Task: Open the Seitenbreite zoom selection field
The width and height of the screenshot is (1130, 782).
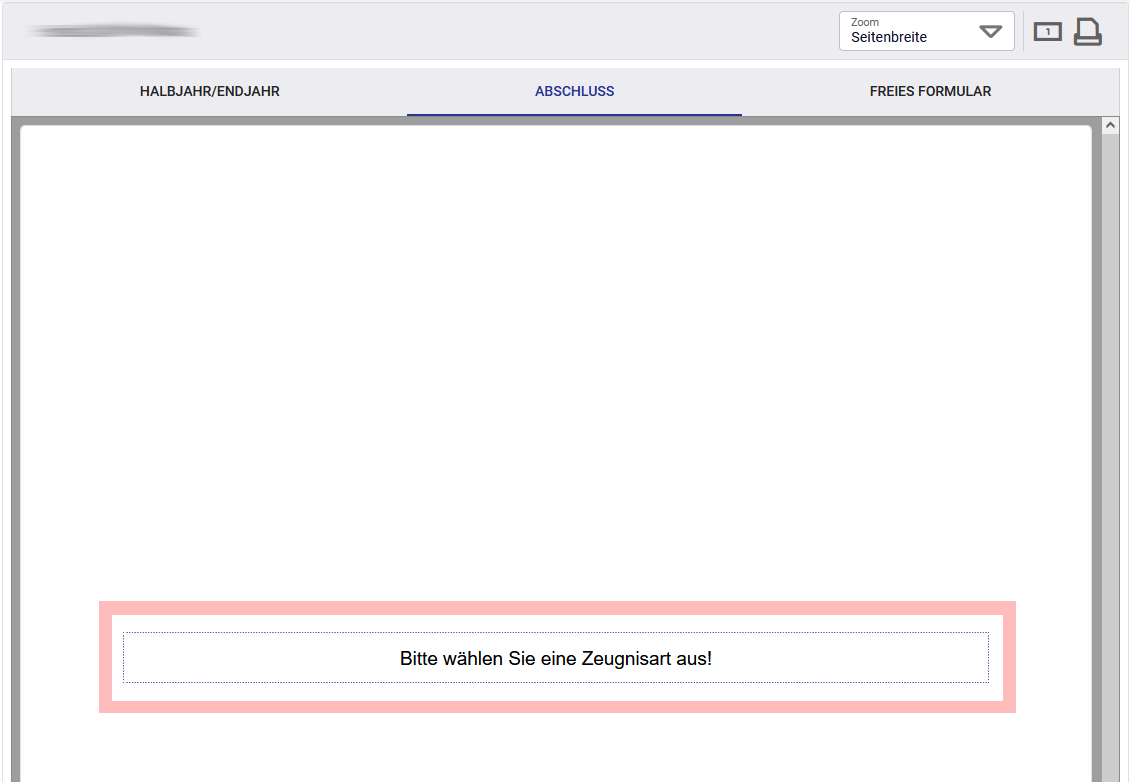Action: tap(927, 31)
